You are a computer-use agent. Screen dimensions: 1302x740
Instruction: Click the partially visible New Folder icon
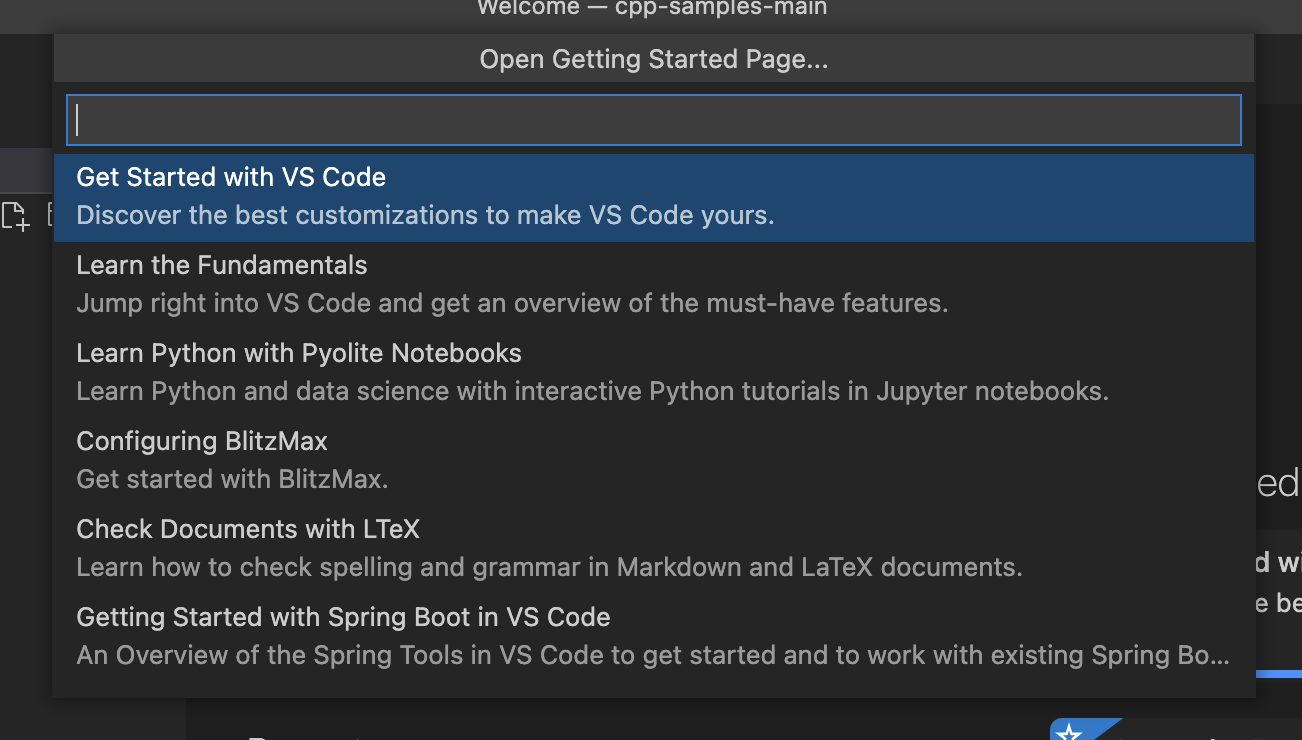click(x=52, y=215)
